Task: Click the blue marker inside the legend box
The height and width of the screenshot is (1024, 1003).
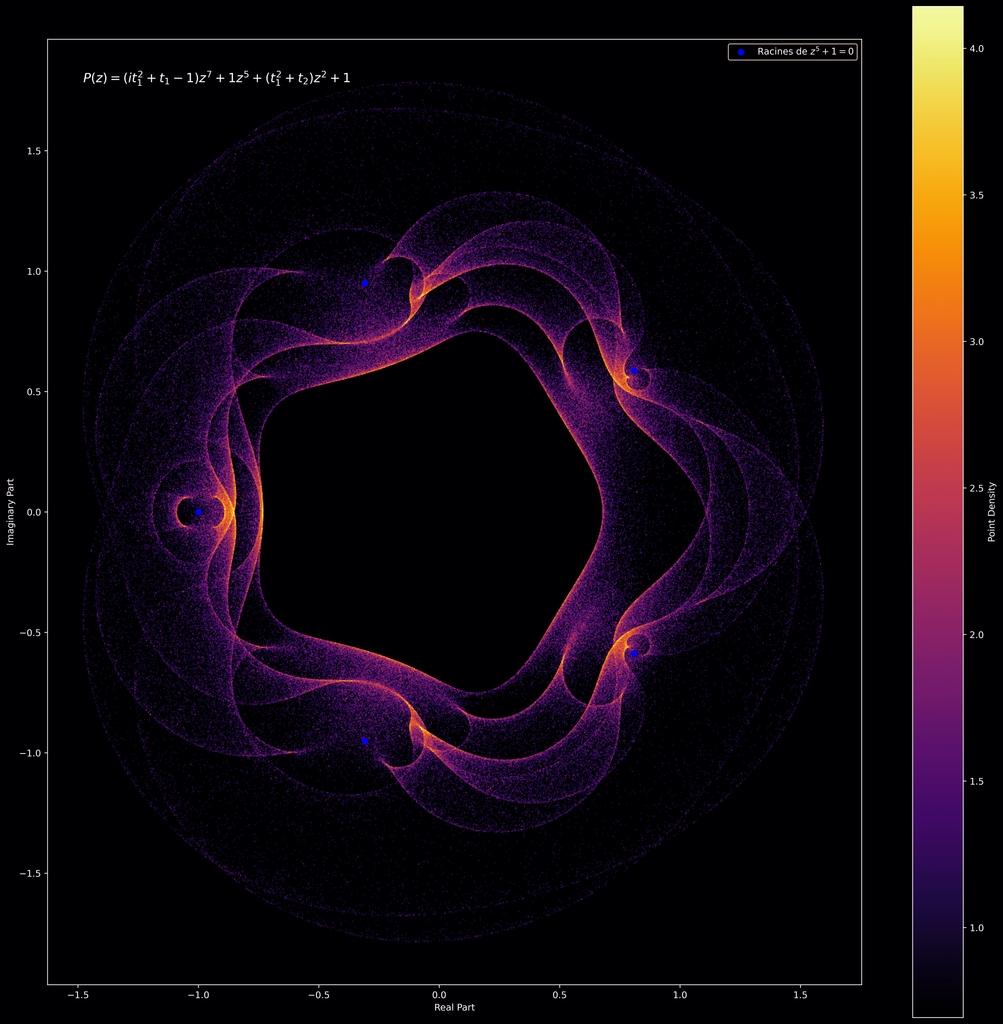Action: click(x=740, y=52)
